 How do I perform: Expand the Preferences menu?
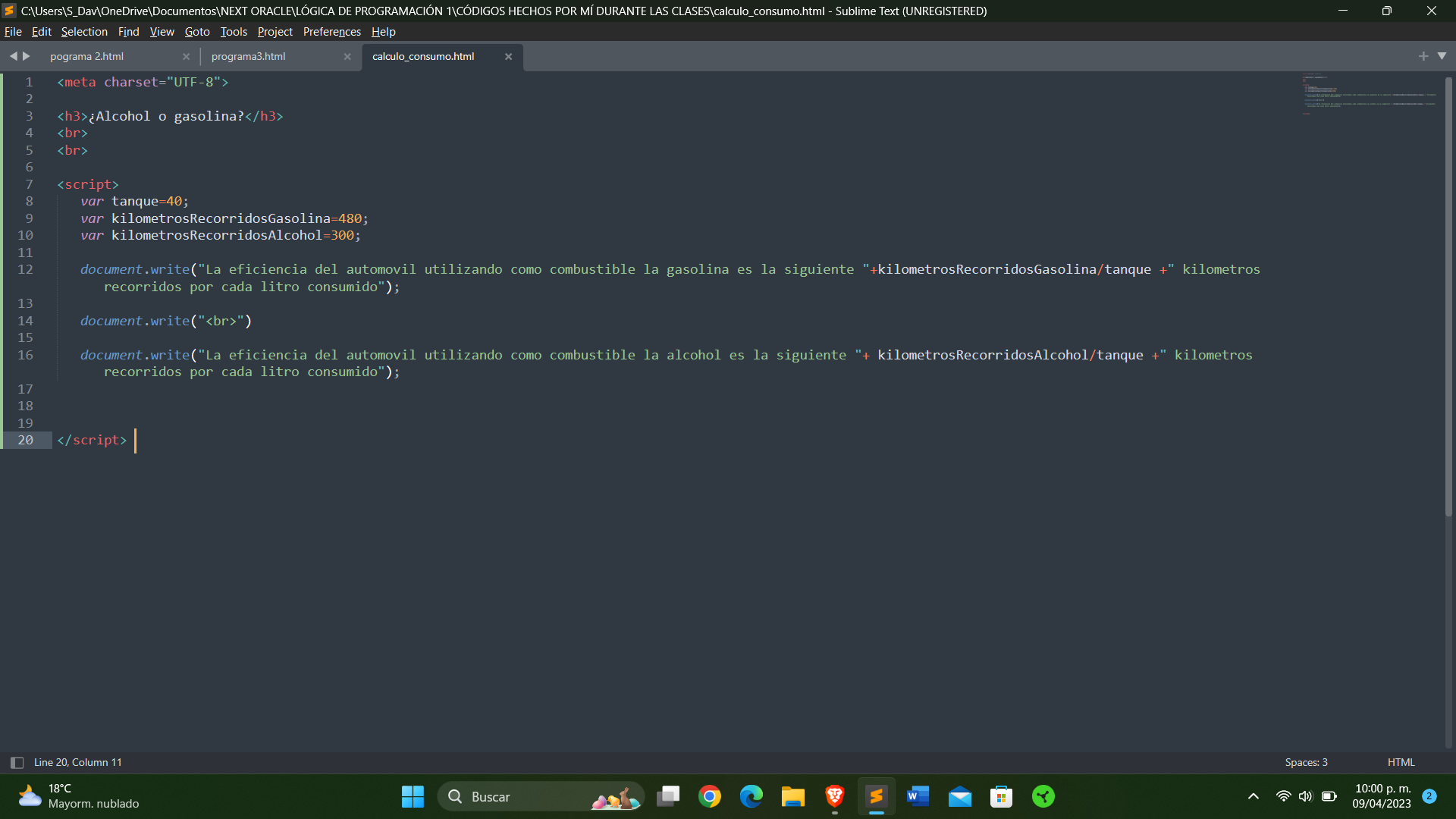pyautogui.click(x=331, y=31)
